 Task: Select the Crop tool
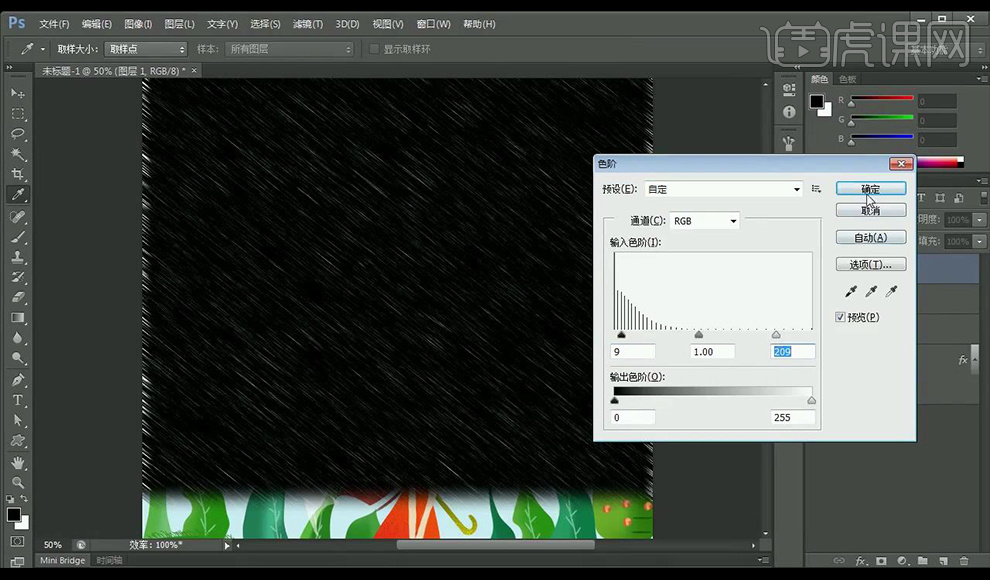click(18, 175)
